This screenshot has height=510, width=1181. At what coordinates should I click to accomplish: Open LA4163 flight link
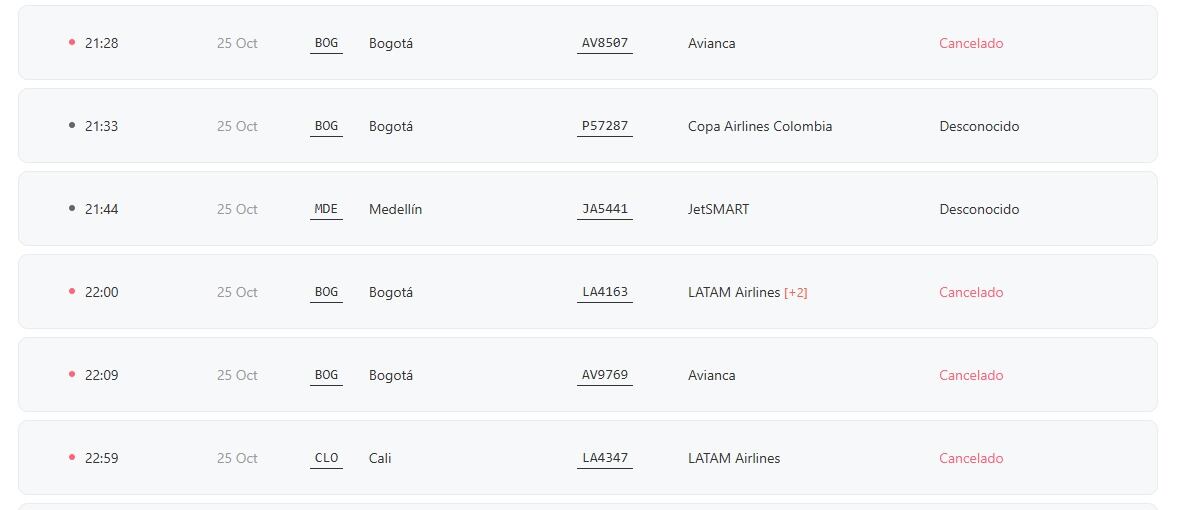point(605,292)
